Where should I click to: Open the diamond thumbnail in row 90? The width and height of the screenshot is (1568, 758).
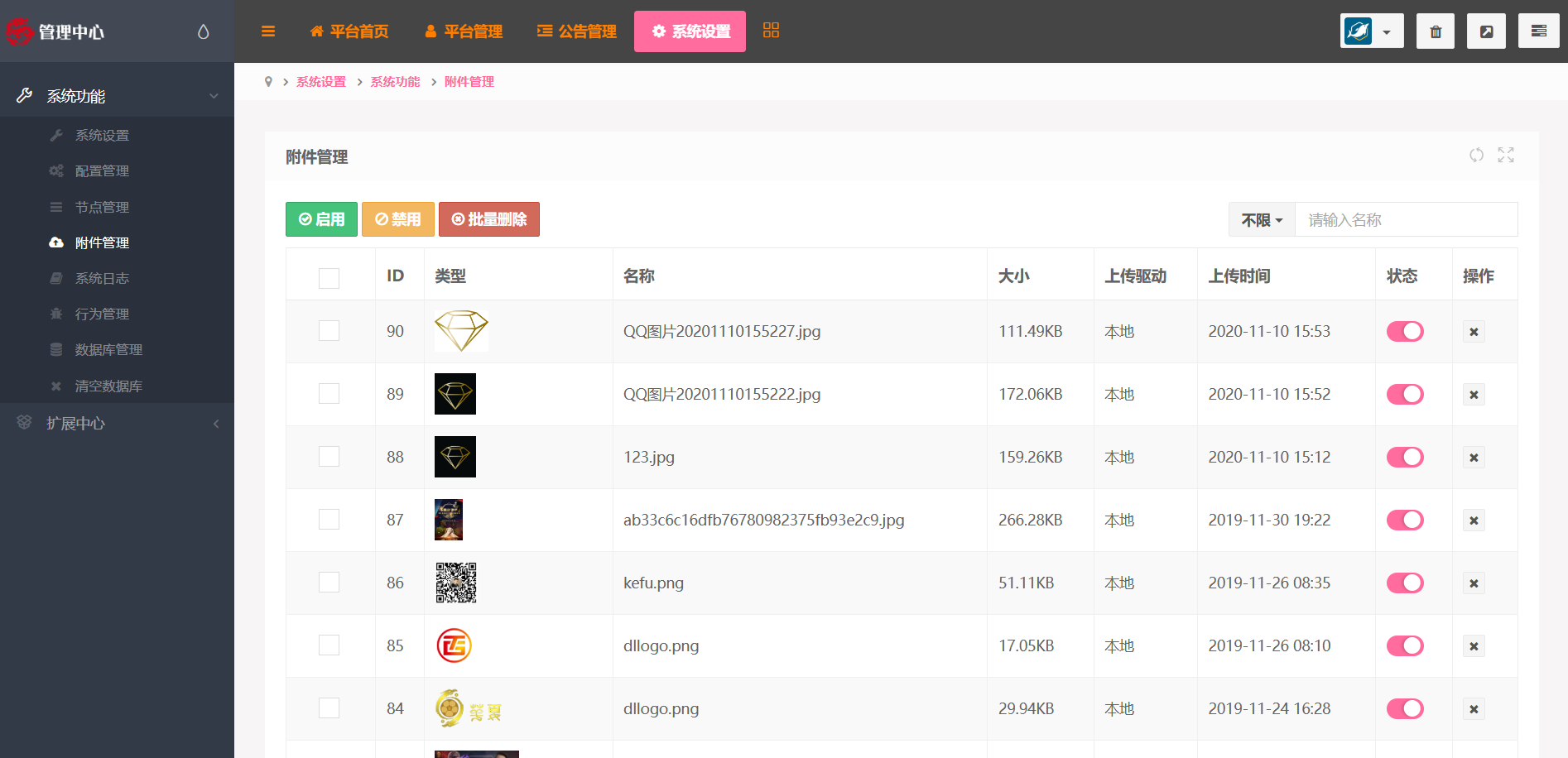coord(461,331)
